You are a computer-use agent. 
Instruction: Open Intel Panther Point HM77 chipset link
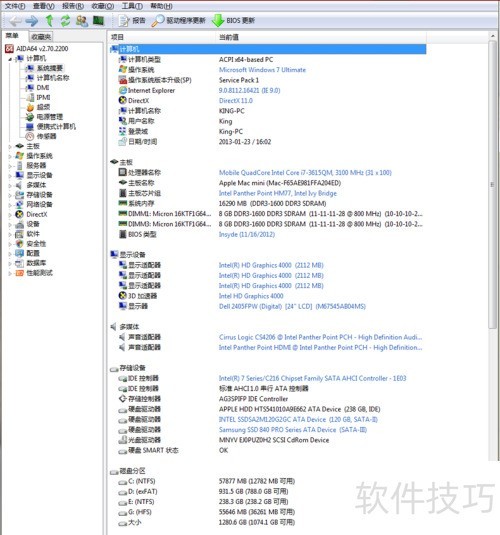point(277,193)
